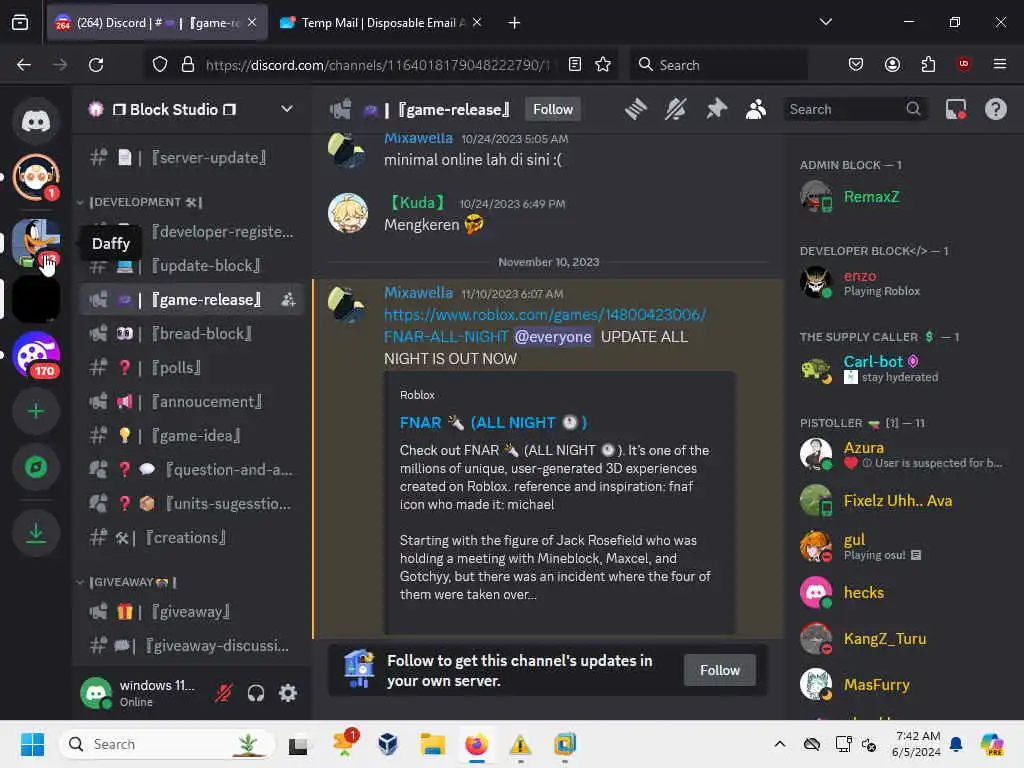Toggle the member list icon
Viewport: 1024px width, 768px height.
click(x=756, y=110)
